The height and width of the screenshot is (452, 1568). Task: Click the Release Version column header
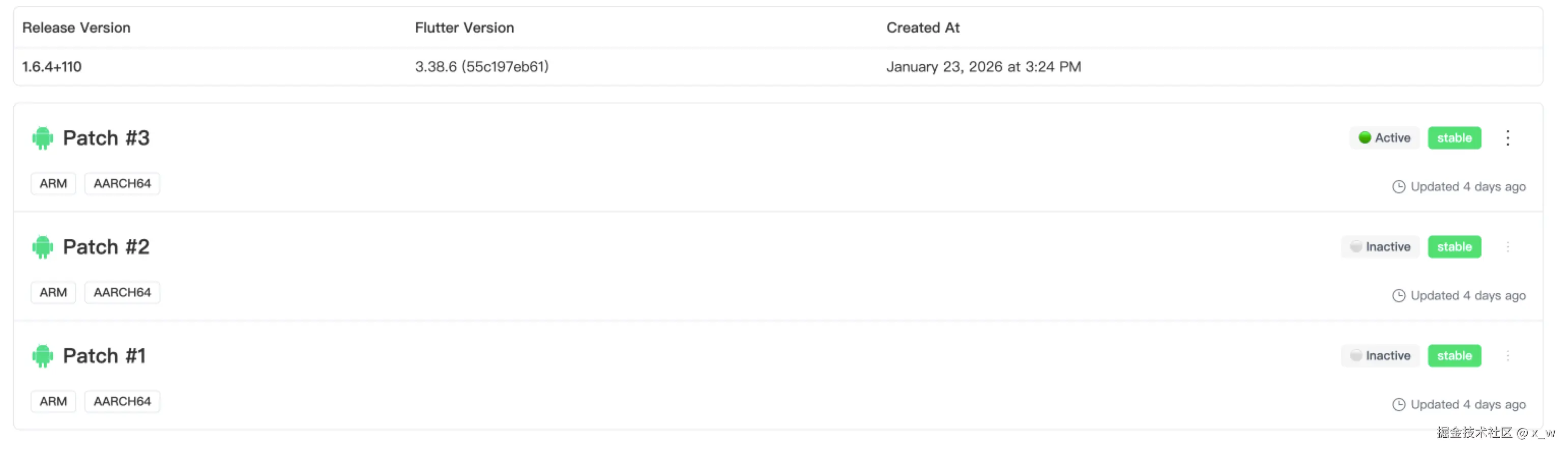(x=76, y=28)
